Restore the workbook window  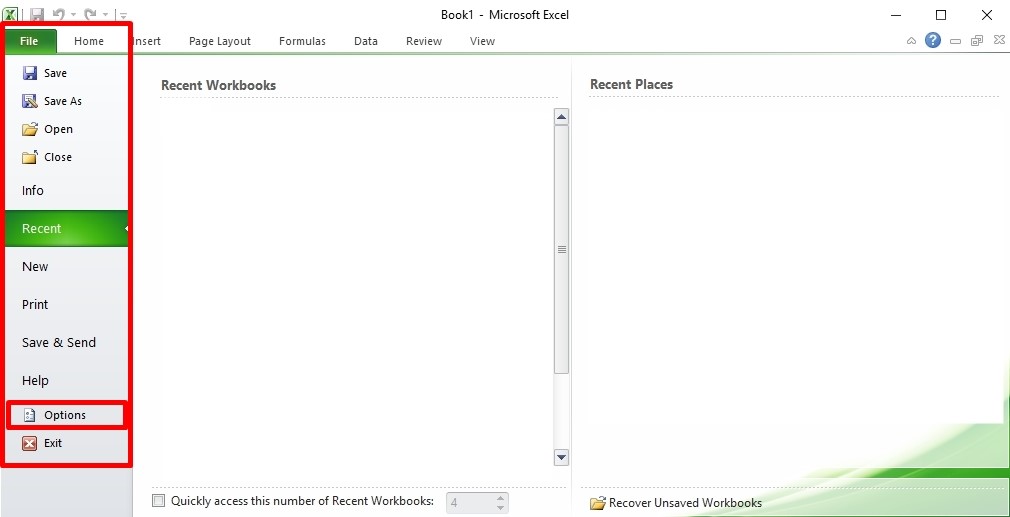(977, 41)
